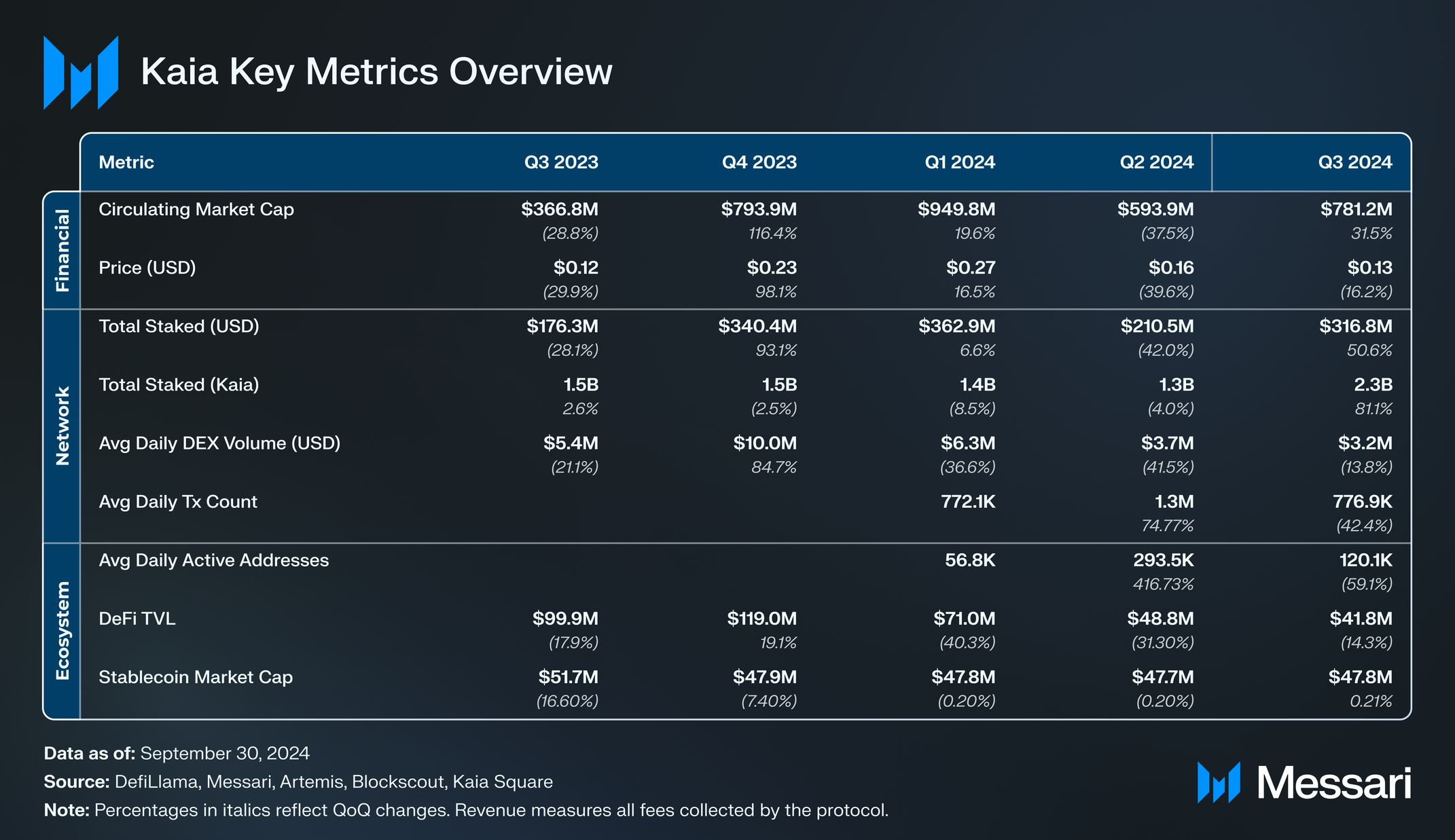
Task: Select the 'Financial' section label
Action: point(62,251)
